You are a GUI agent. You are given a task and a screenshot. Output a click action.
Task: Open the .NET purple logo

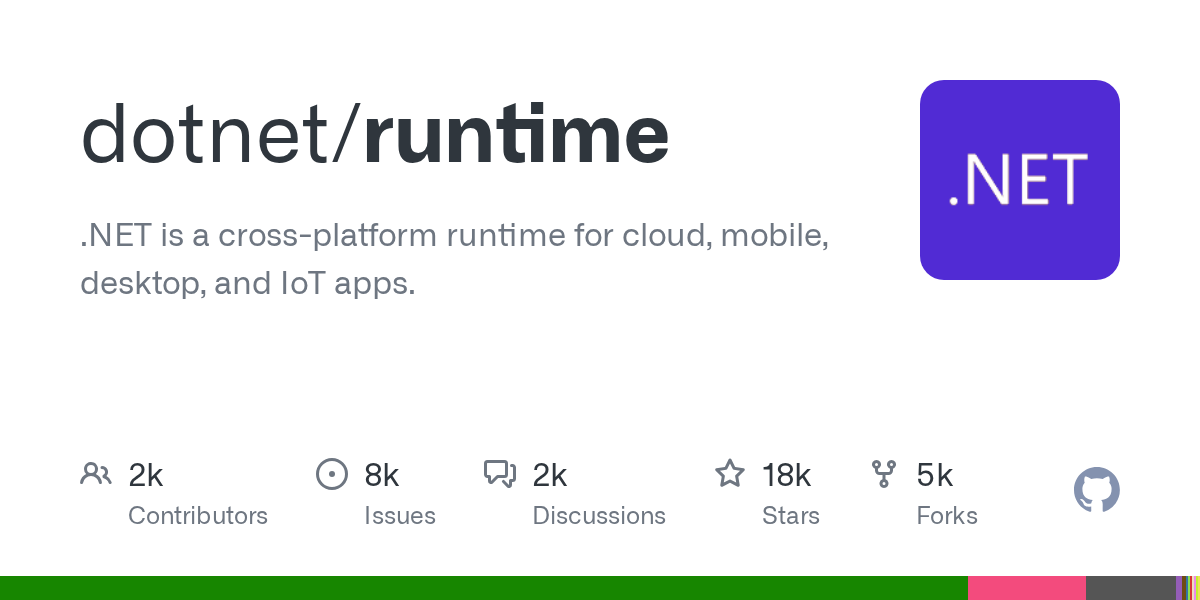pyautogui.click(x=1020, y=180)
